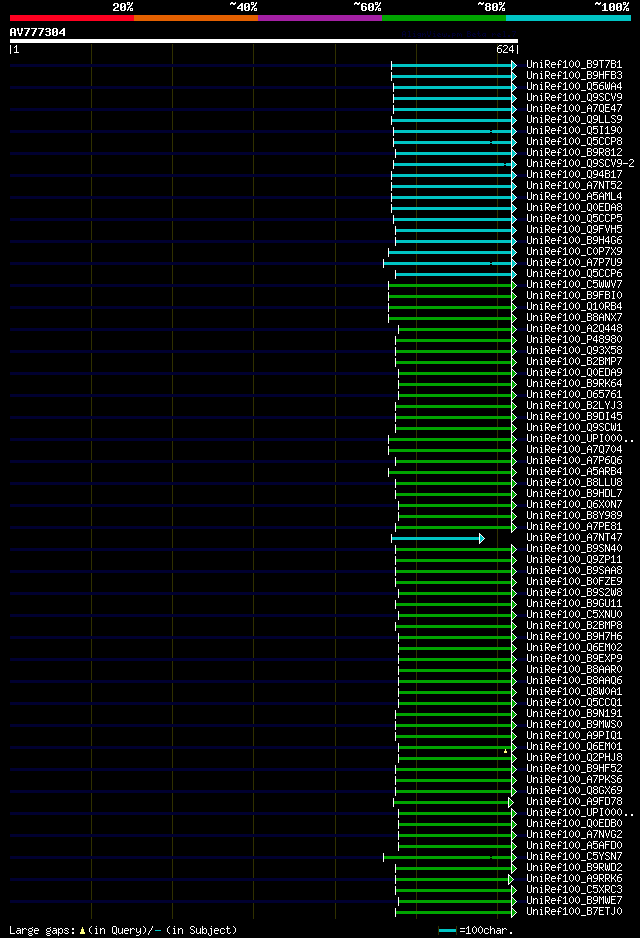Select hit UniRef100_A5ARB4
Image resolution: width=640 pixels, height=938 pixels.
tap(574, 471)
